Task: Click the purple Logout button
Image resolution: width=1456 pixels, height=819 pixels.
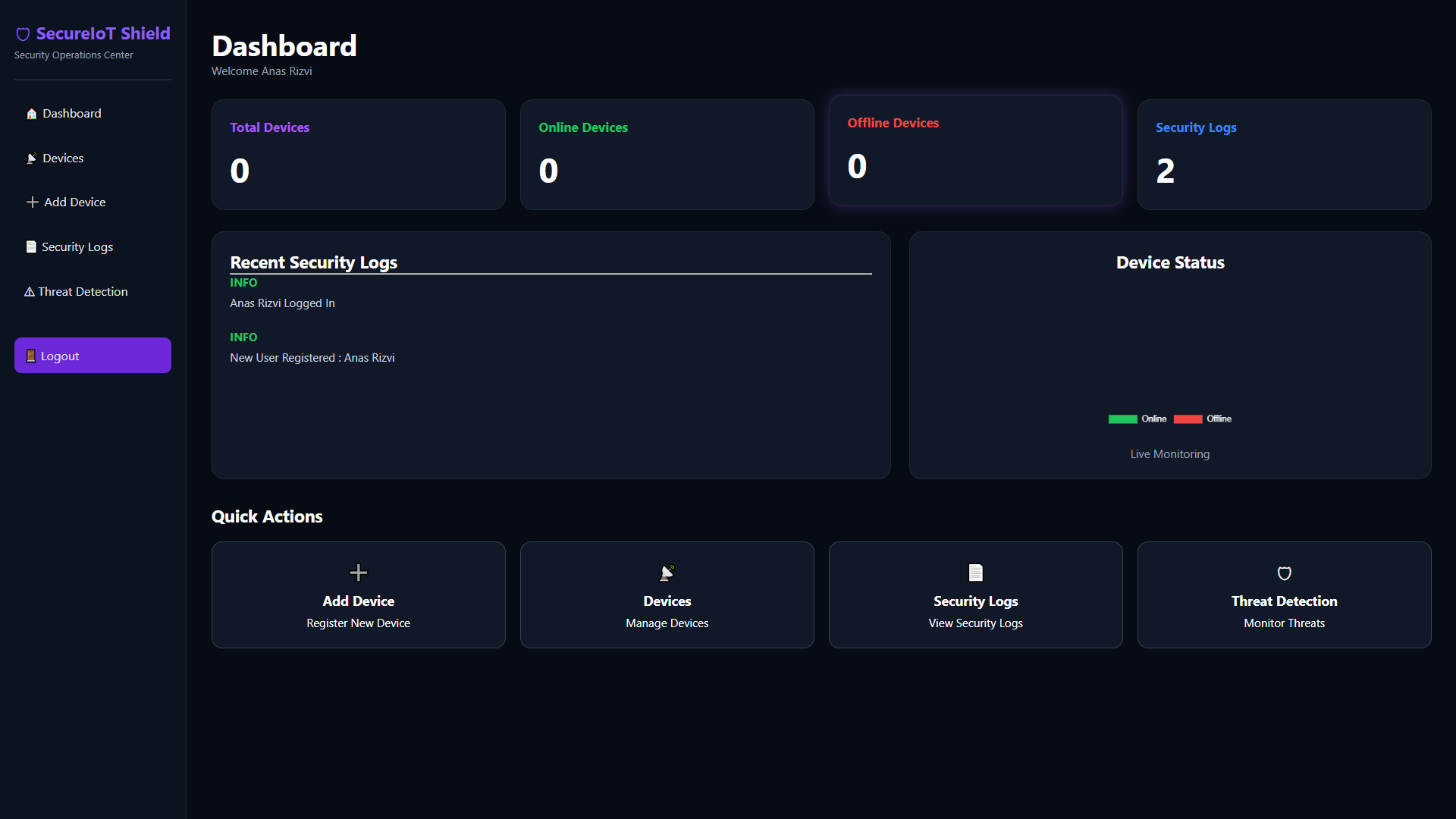Action: (x=93, y=356)
